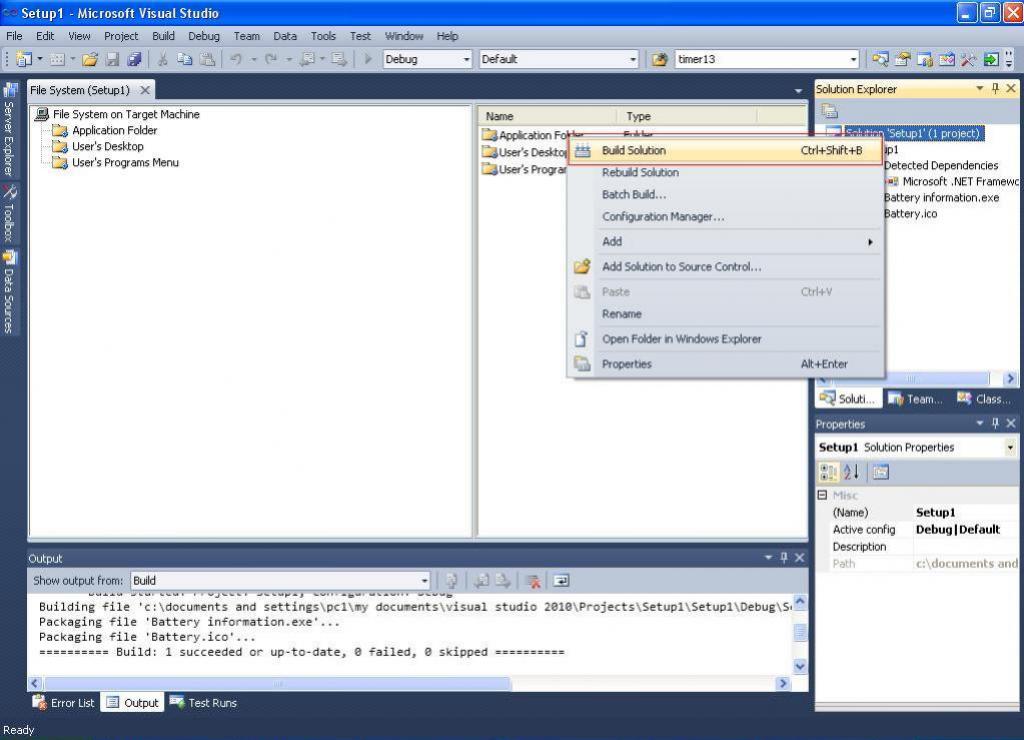Click the Open File folder icon
Screen dimensions: 1024x740
(90, 59)
